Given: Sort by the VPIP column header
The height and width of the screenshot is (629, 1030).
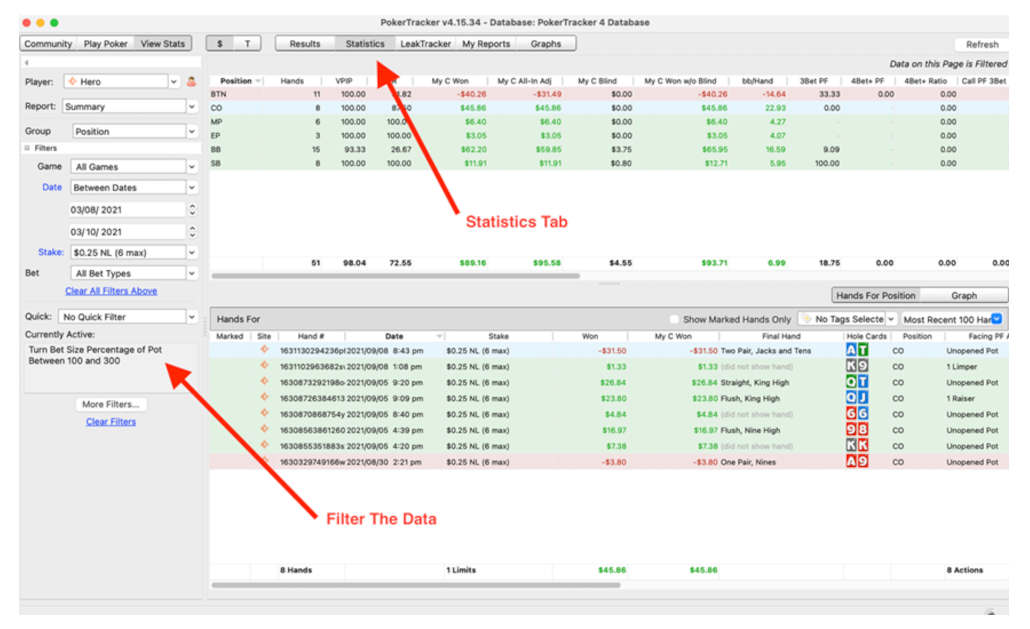Looking at the screenshot, I should pyautogui.click(x=344, y=81).
